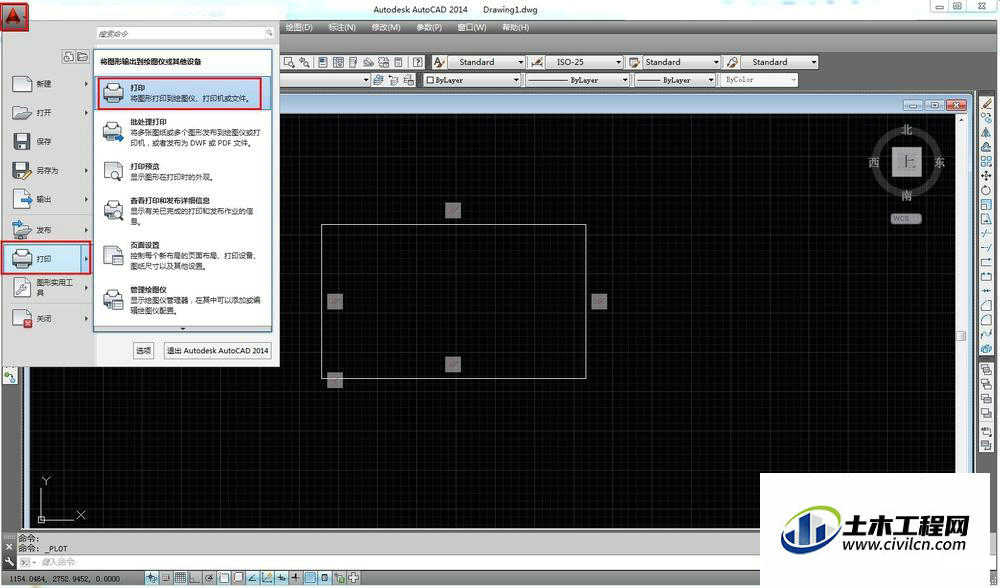Click the WCS label under ViewCube
The height and width of the screenshot is (588, 1000).
(x=906, y=219)
